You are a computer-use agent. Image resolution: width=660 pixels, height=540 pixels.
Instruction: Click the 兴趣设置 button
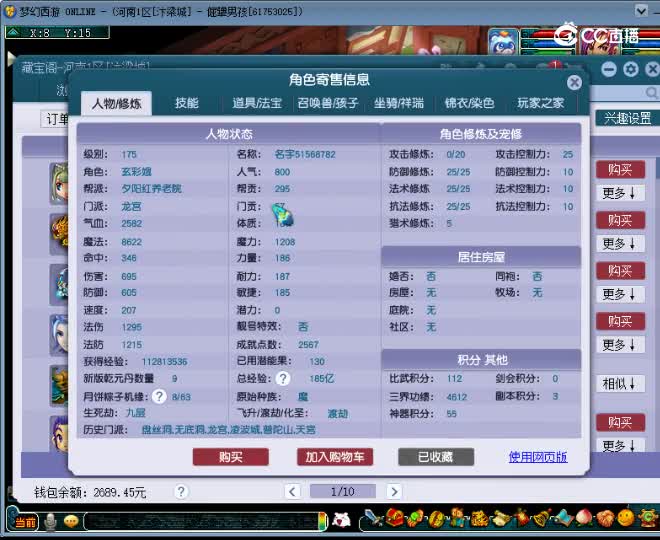click(628, 118)
